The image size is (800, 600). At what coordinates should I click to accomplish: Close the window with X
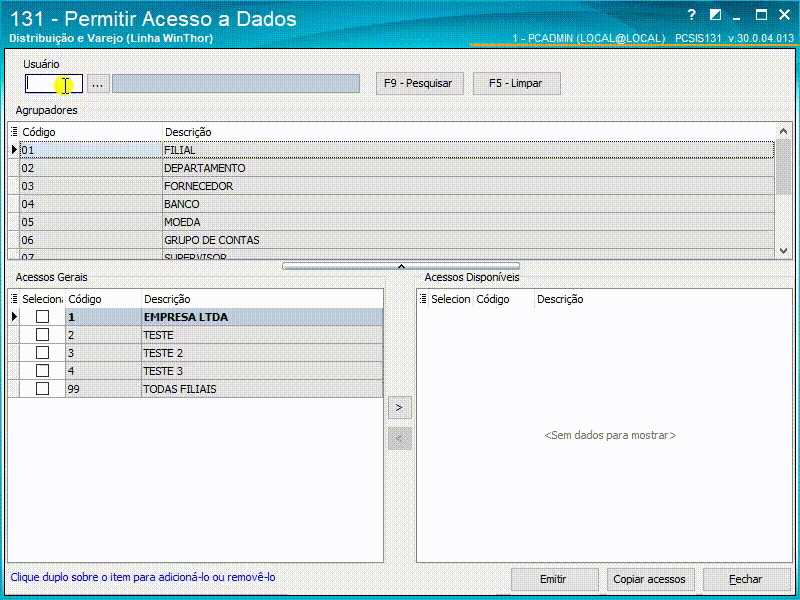coord(784,15)
